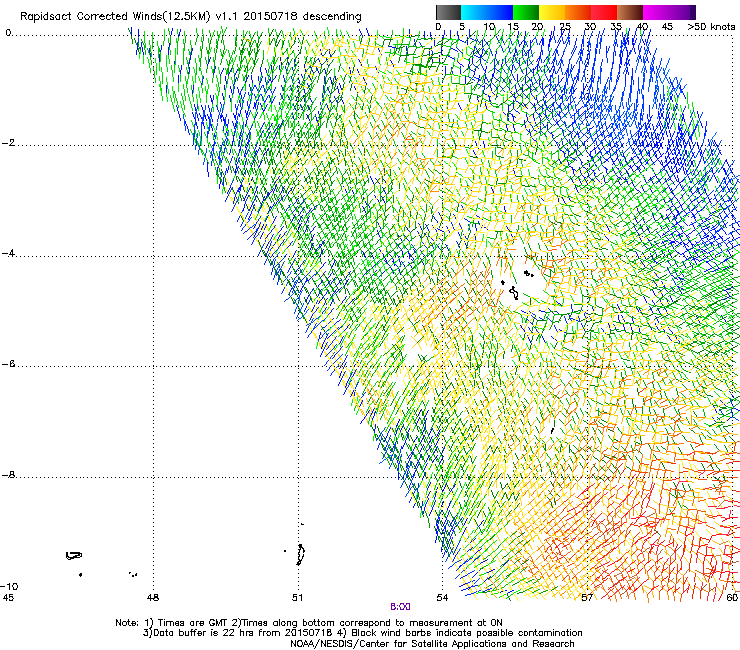Screen dimensions: 740x650
Task: Click the island outline near longitude 46.5
Action: (x=74, y=556)
